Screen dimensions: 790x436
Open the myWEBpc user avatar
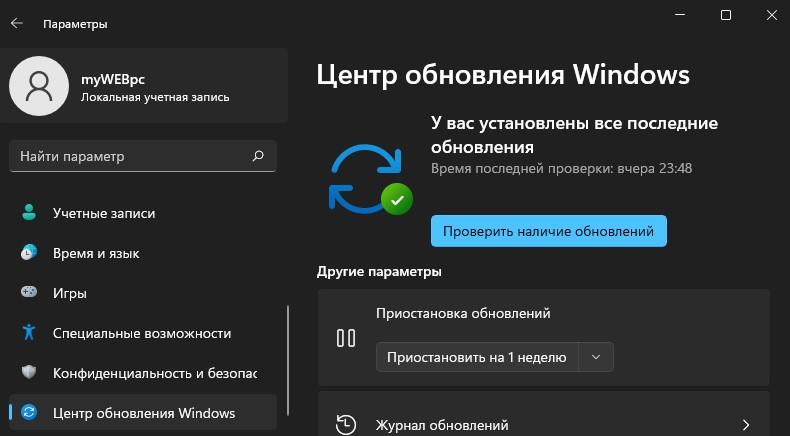[x=39, y=86]
